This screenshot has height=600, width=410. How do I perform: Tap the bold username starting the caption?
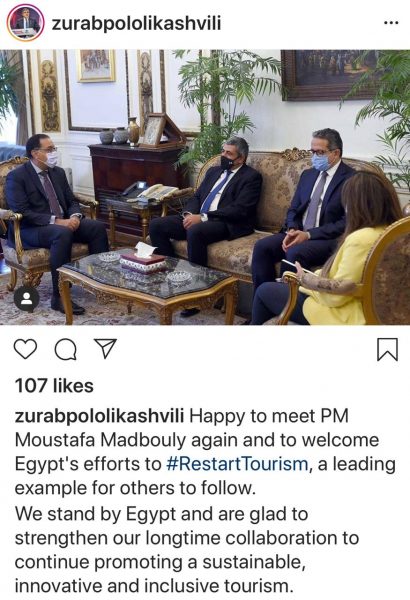click(100, 416)
